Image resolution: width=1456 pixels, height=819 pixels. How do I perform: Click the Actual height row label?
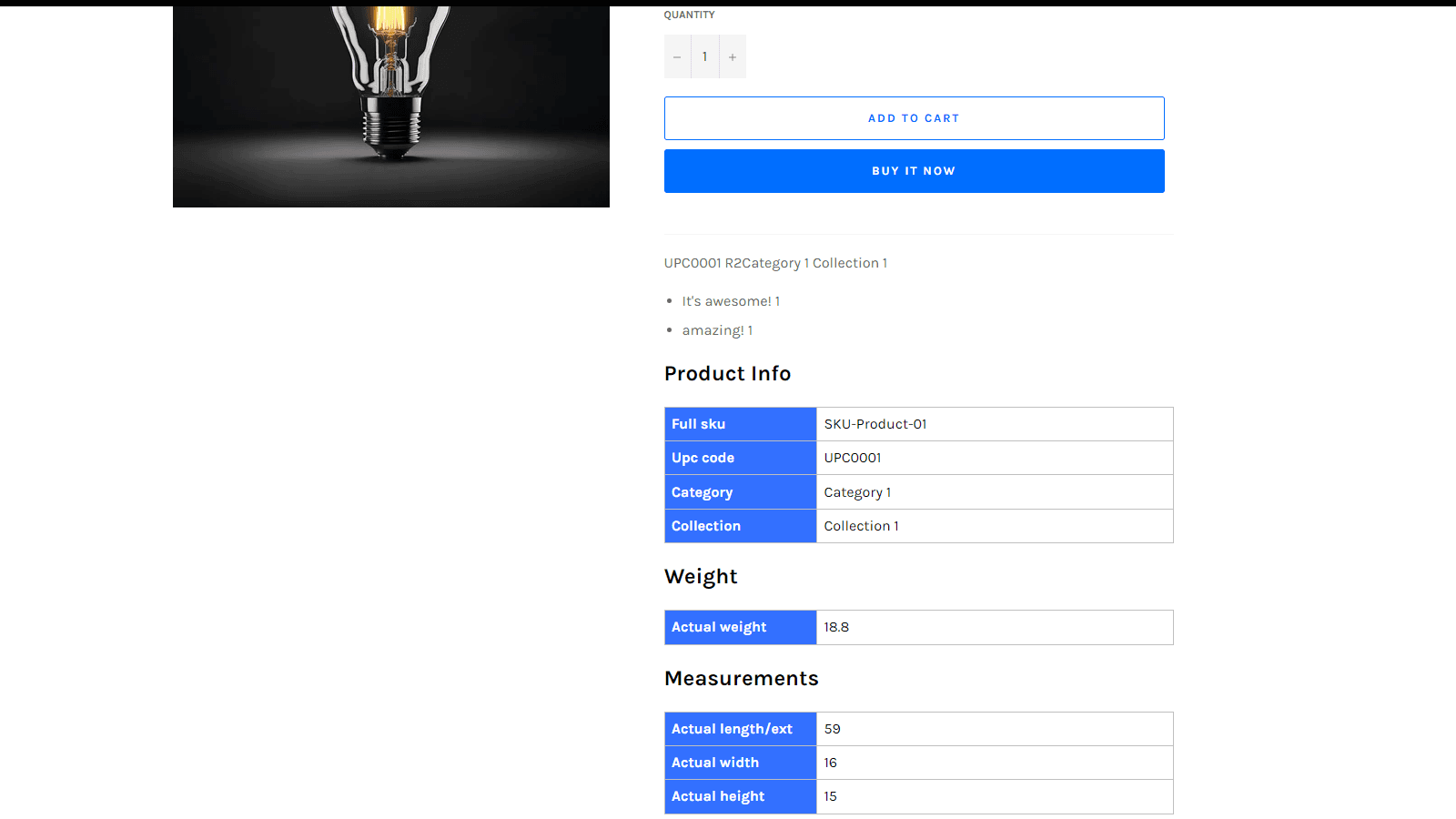tap(718, 796)
